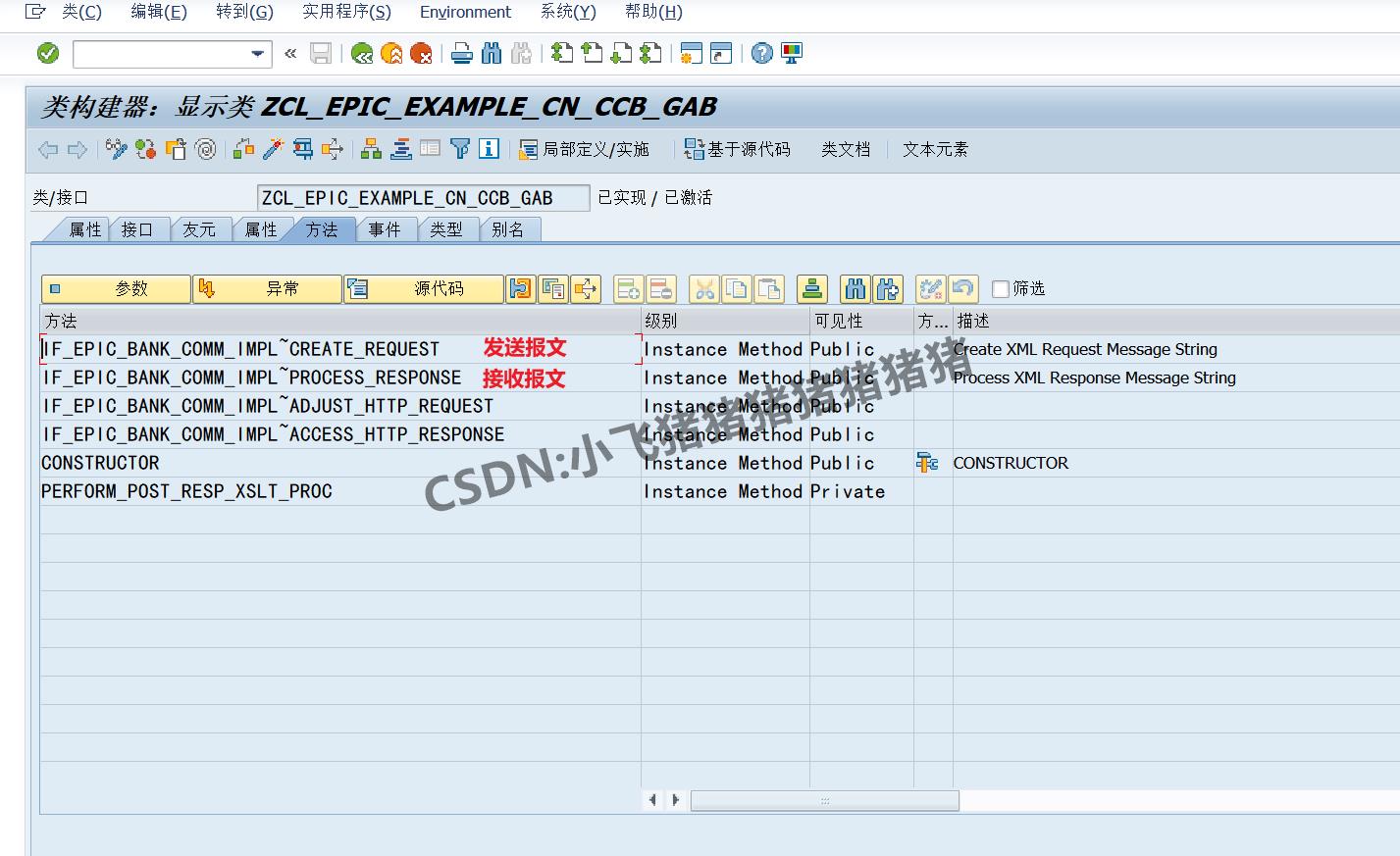1400x856 pixels.
Task: Expand the command field dropdown arrow
Action: point(257,54)
